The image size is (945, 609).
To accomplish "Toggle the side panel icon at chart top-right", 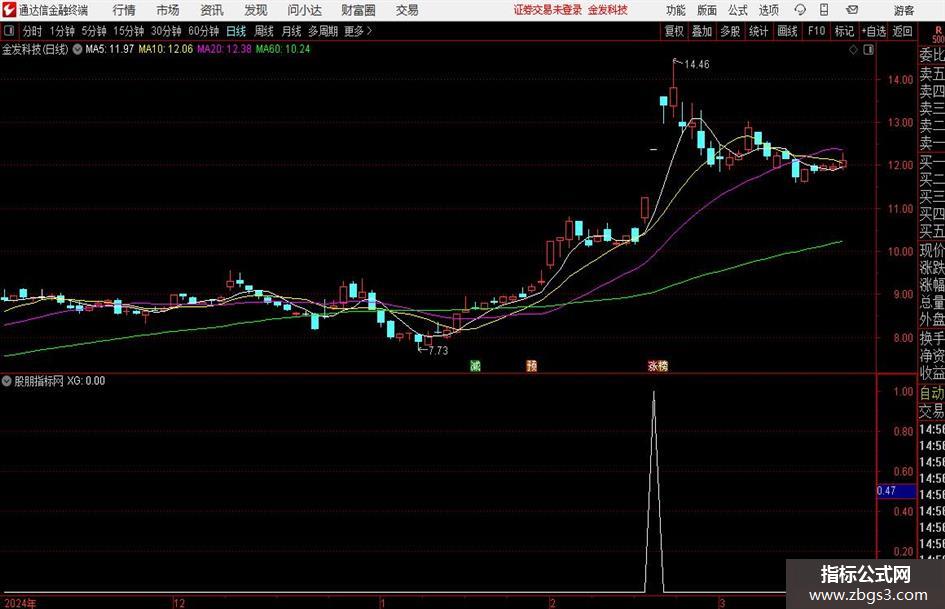I will pos(868,50).
